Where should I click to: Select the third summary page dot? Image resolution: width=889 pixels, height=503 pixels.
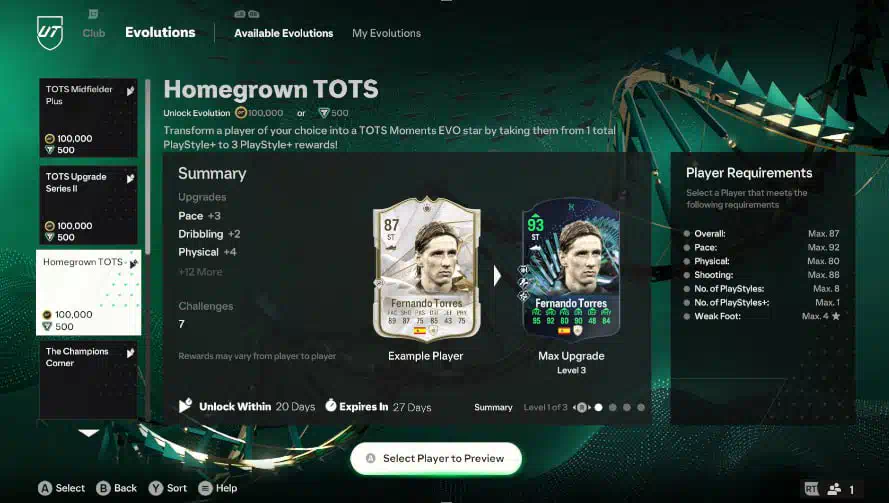click(626, 407)
